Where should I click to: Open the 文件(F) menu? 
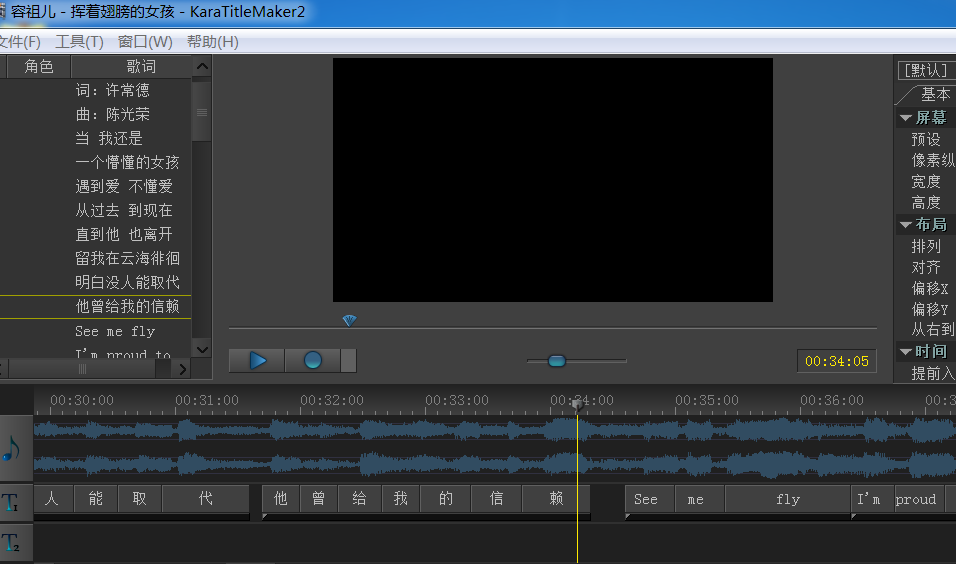20,42
